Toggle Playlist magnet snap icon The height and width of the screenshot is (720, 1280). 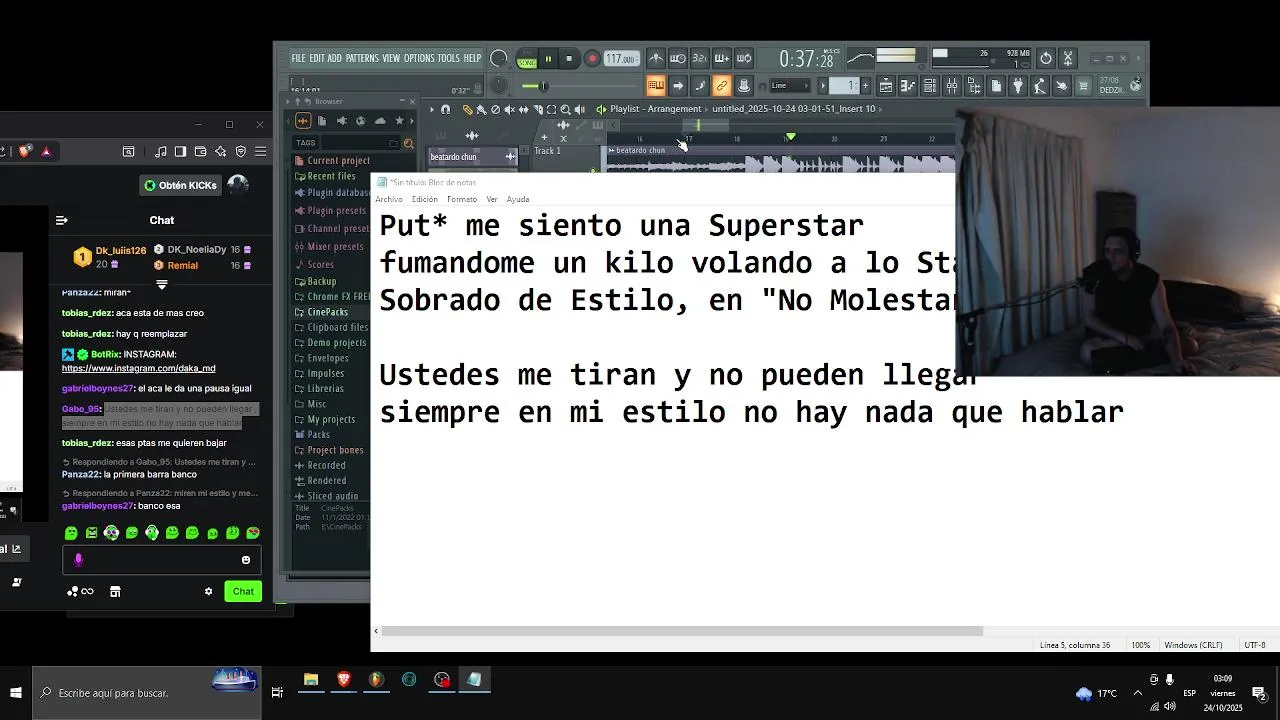click(446, 109)
